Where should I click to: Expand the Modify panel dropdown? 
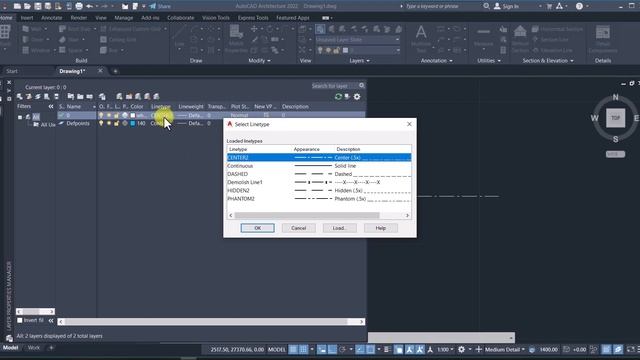coord(259,60)
